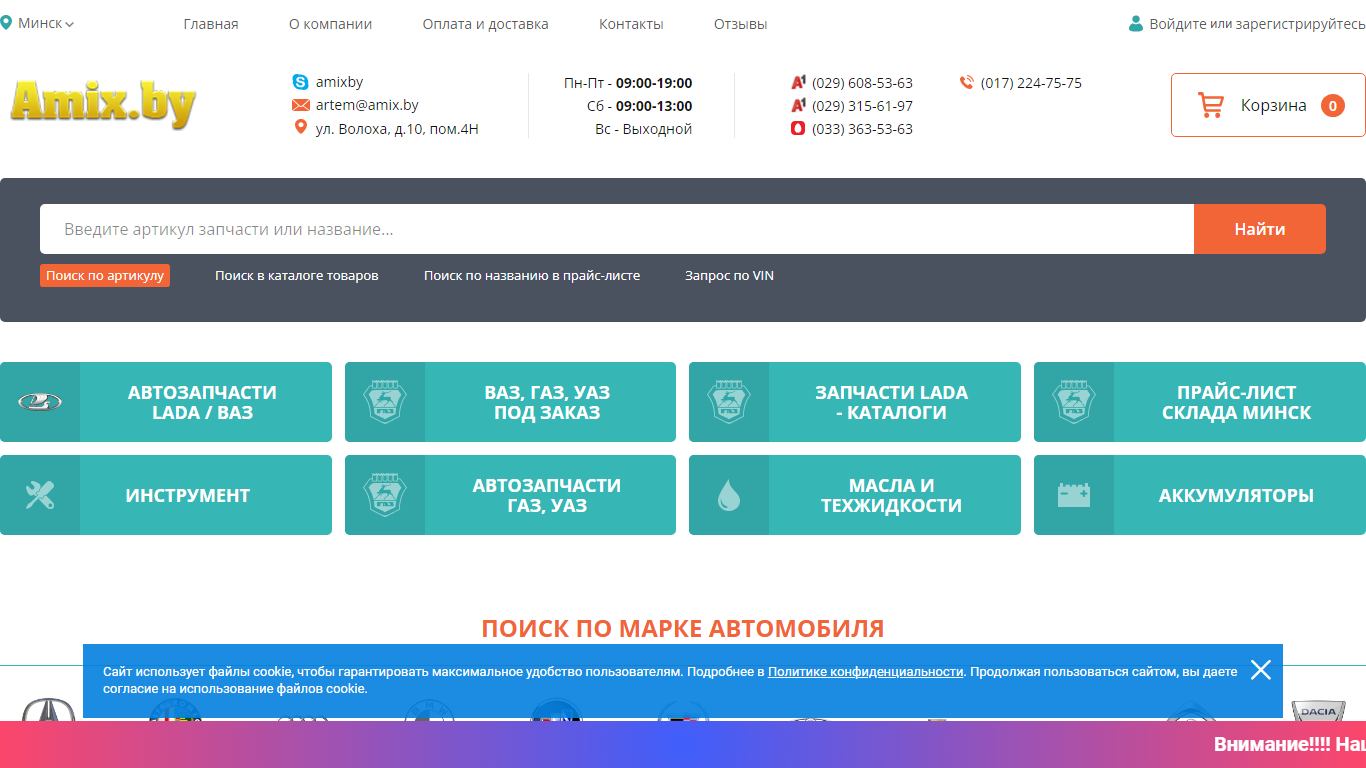Click the MTS operator icon beside 363-53-63
The width and height of the screenshot is (1366, 768).
tap(798, 128)
